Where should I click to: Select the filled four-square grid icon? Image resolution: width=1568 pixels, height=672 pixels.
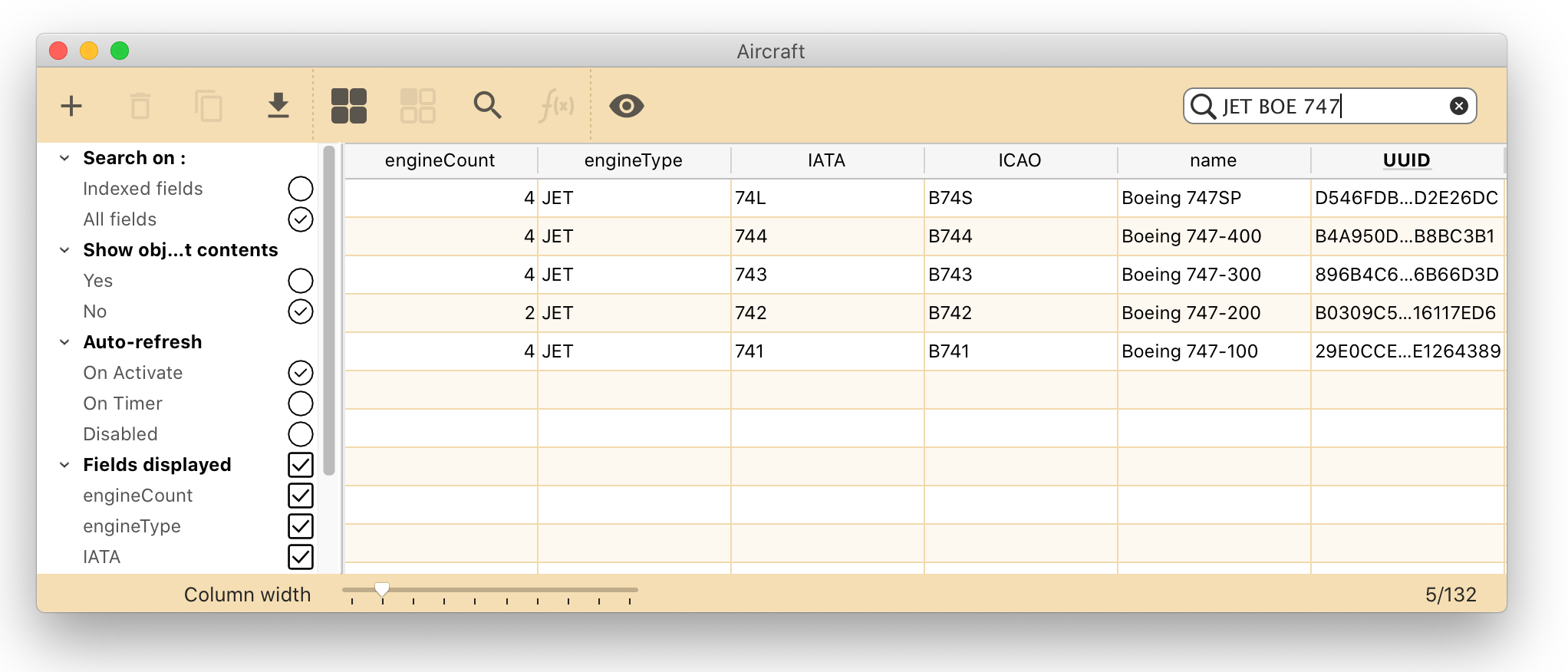click(x=349, y=106)
